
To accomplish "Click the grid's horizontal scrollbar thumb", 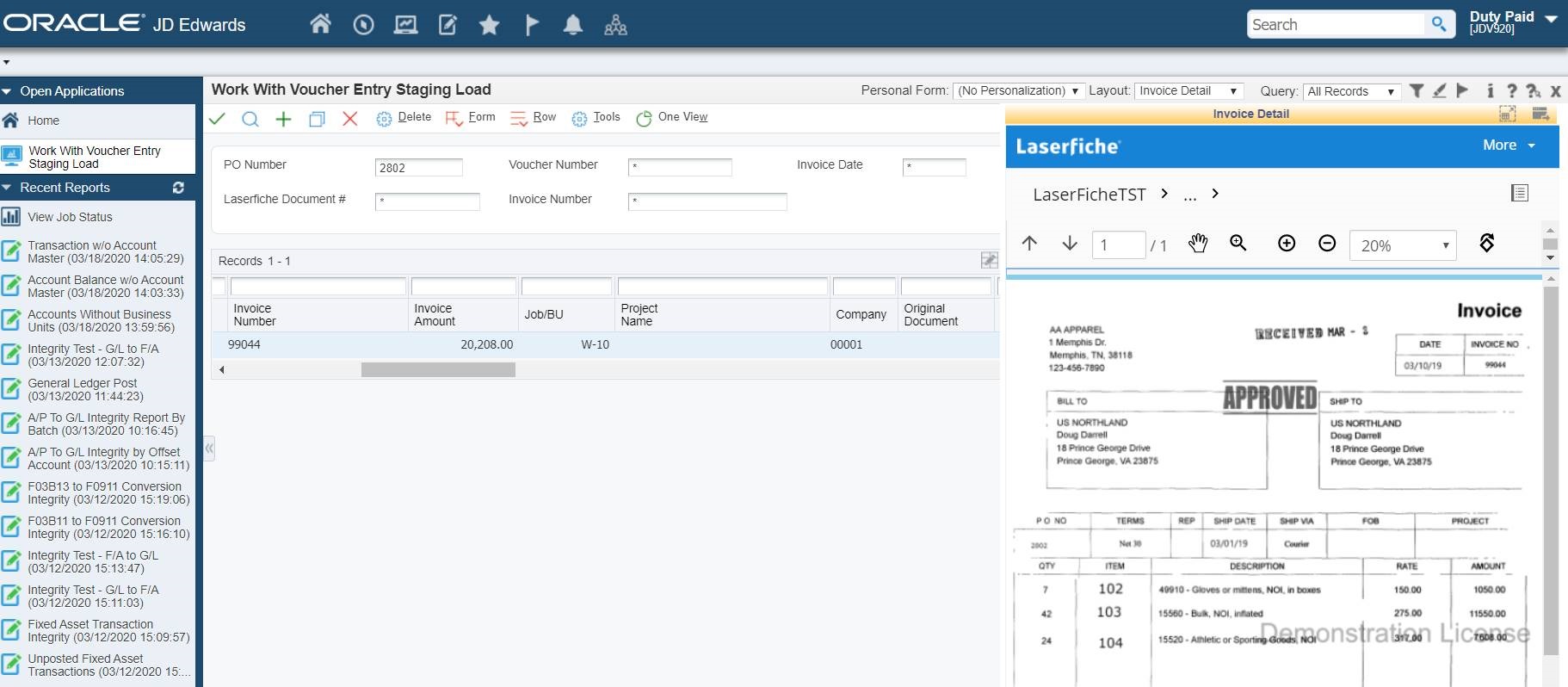I will pos(438,369).
